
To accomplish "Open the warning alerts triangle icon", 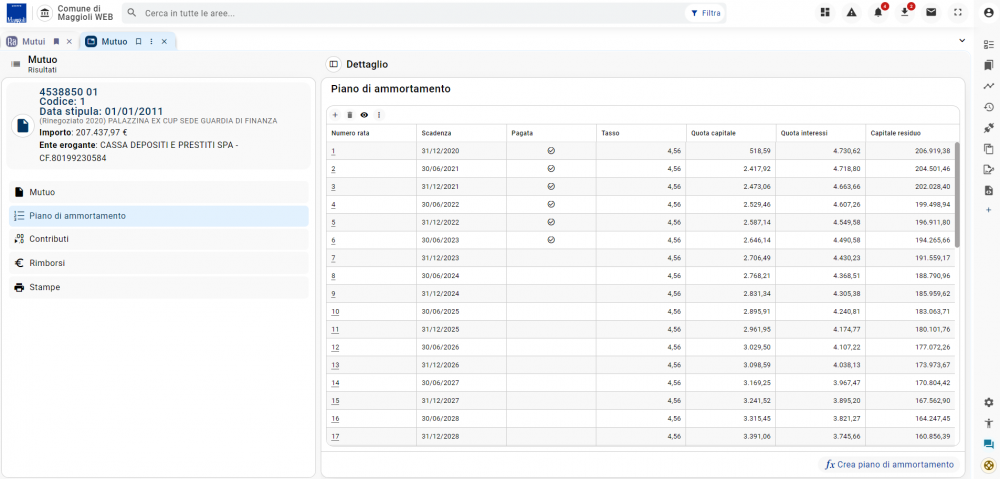I will pos(851,12).
